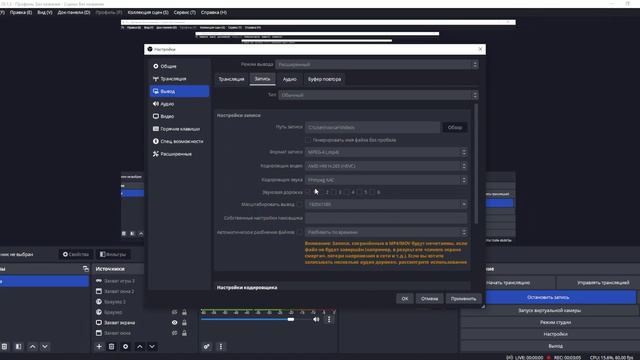
Task: Toggle audio track 3 checkbox
Action: pyautogui.click(x=334, y=192)
